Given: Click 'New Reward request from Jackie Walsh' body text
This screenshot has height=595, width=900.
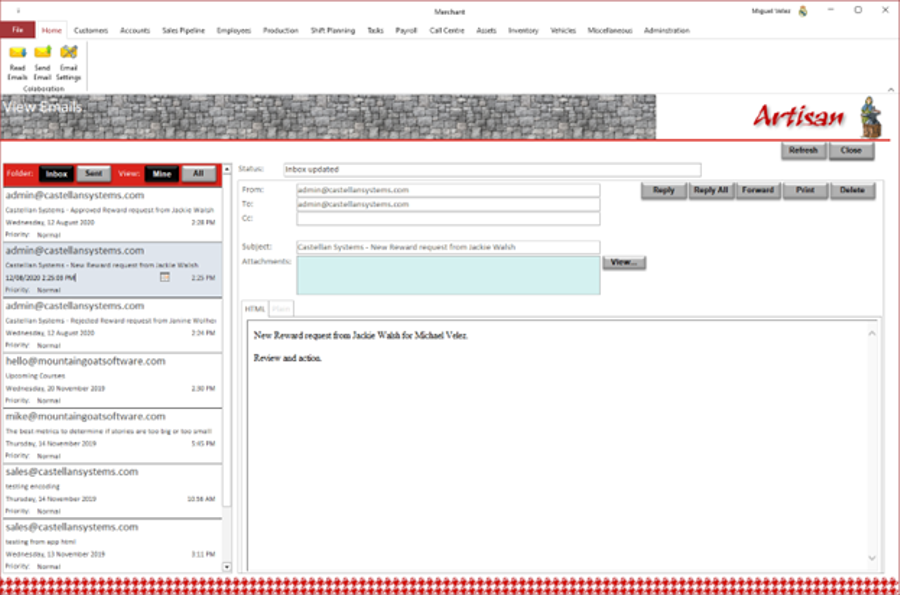Looking at the screenshot, I should 360,335.
